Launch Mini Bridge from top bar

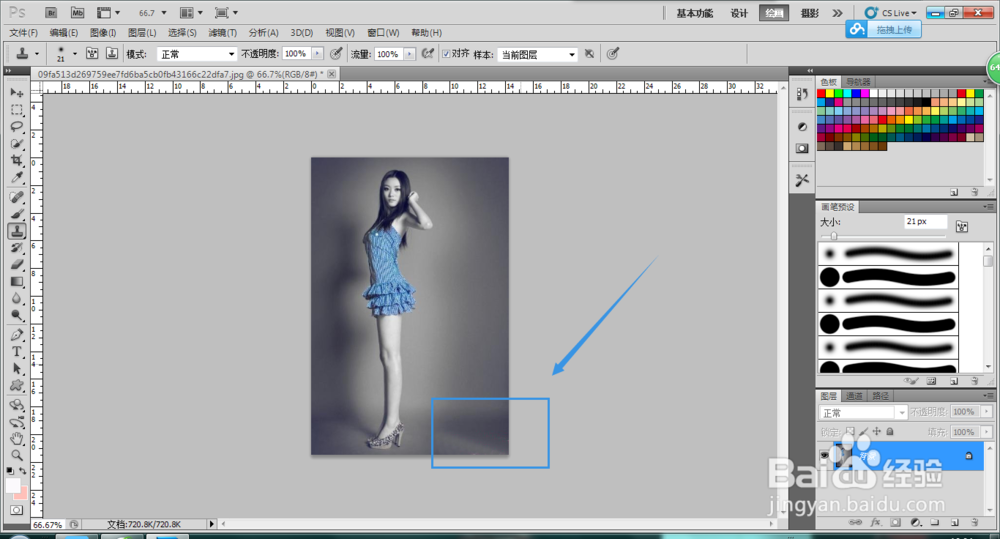(x=77, y=13)
